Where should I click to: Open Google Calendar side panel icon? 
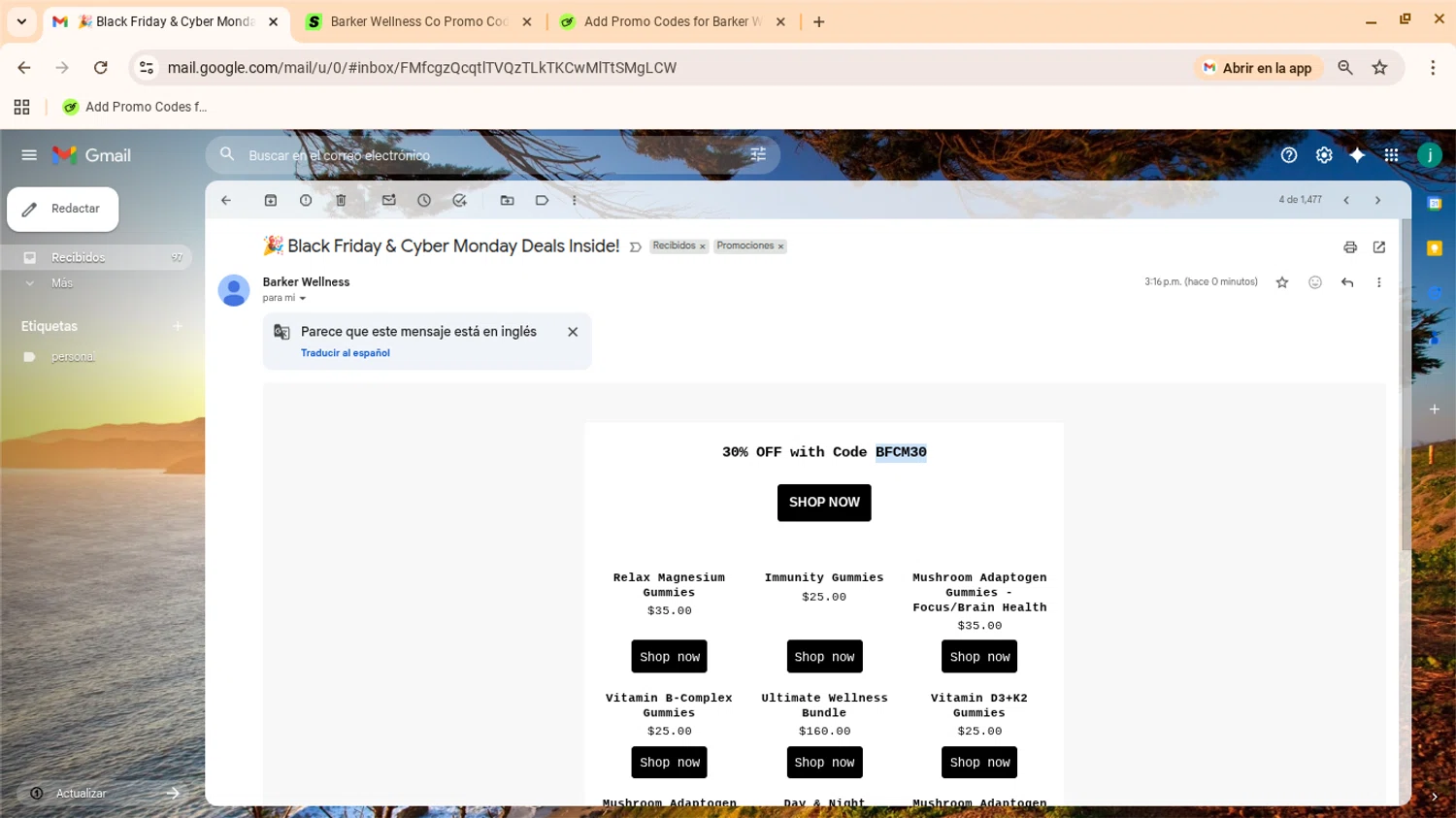click(1435, 204)
